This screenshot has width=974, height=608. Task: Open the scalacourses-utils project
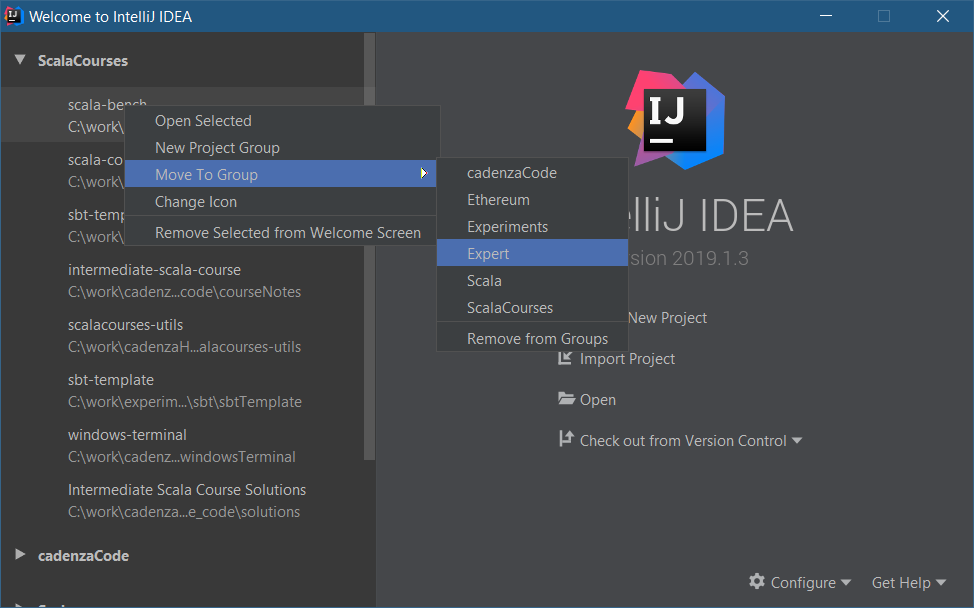184,335
